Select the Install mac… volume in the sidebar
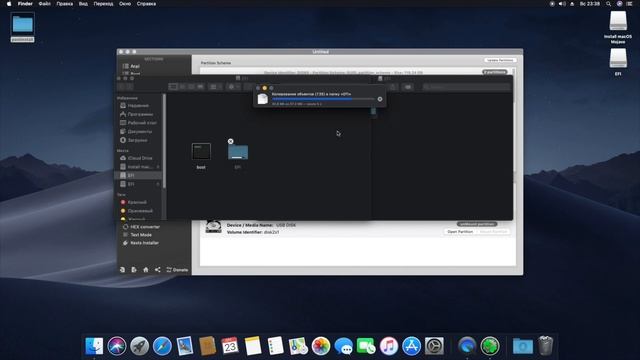 click(x=136, y=167)
